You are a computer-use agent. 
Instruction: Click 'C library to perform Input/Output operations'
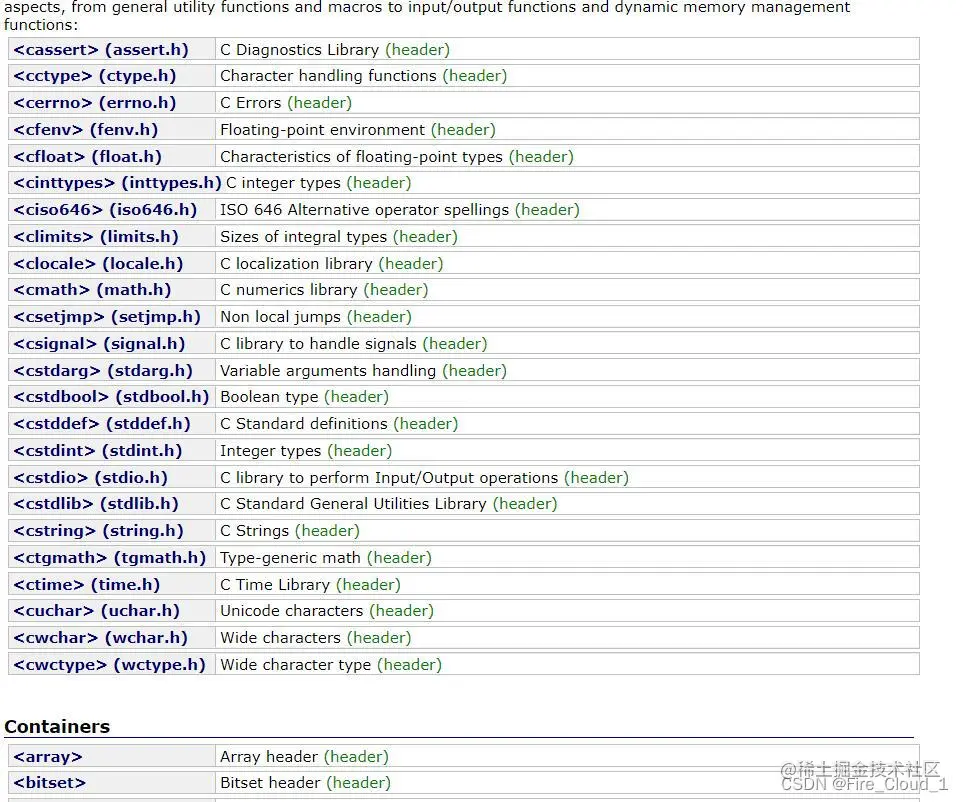(x=389, y=477)
